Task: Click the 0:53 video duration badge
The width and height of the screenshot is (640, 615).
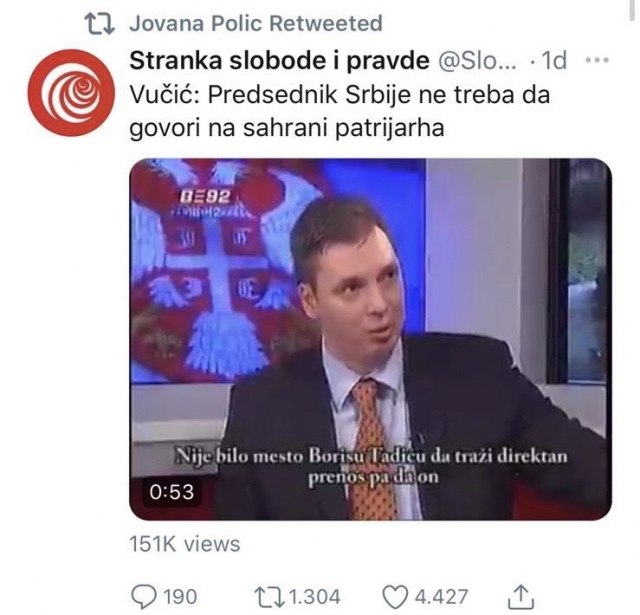Action: 171,492
